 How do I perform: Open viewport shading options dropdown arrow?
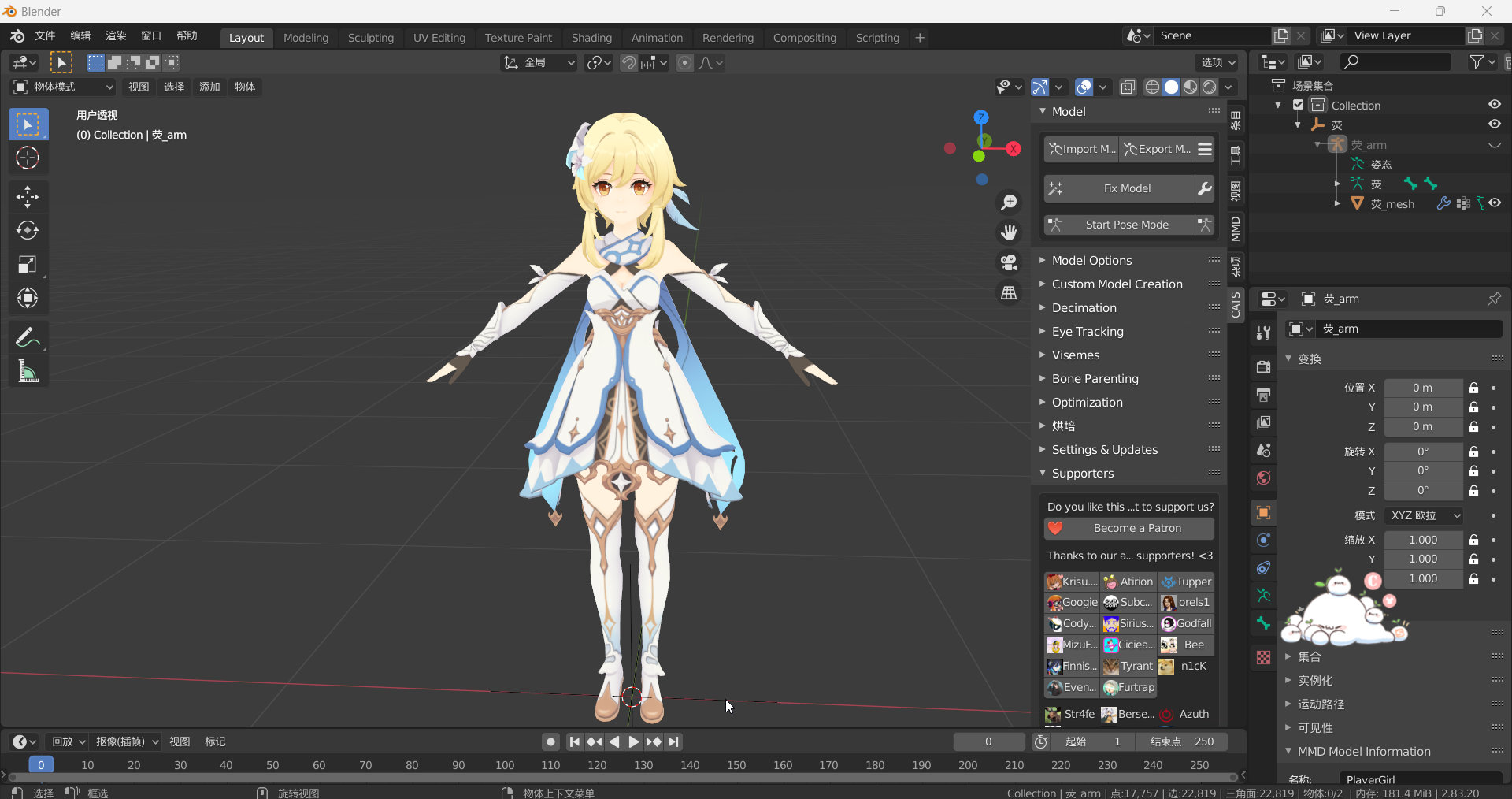point(1228,87)
